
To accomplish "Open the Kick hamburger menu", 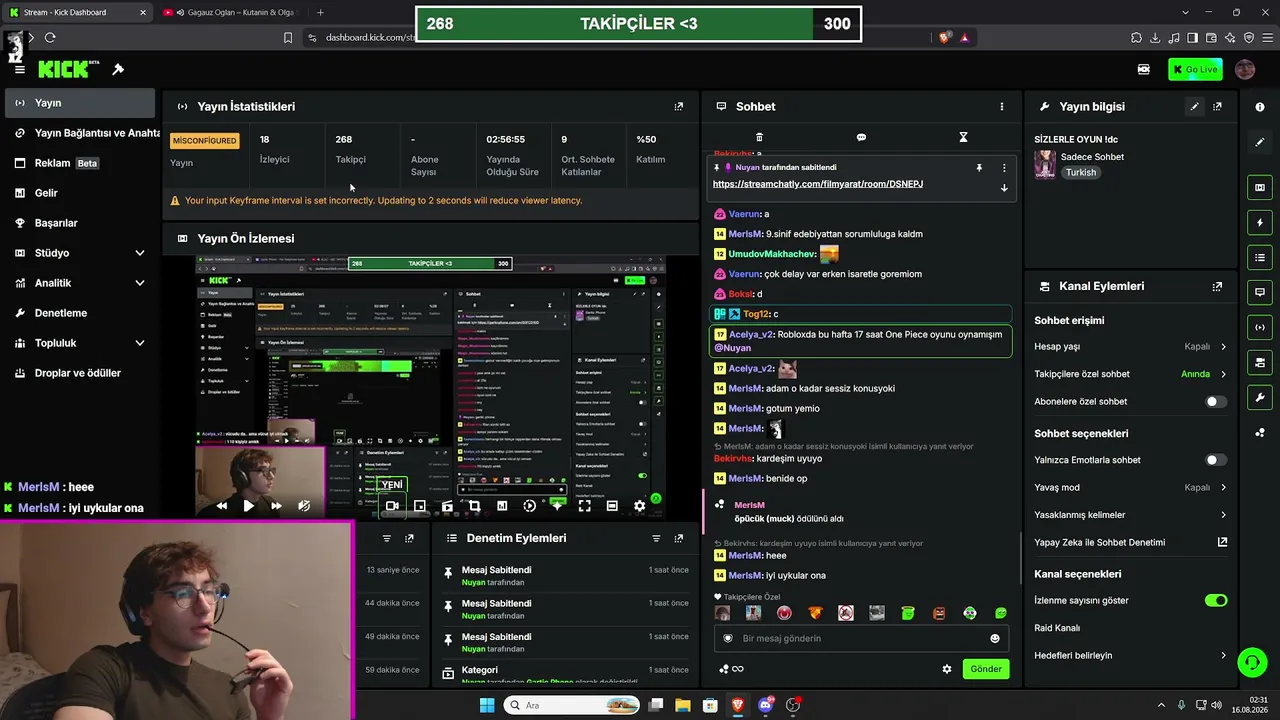I will (x=20, y=69).
